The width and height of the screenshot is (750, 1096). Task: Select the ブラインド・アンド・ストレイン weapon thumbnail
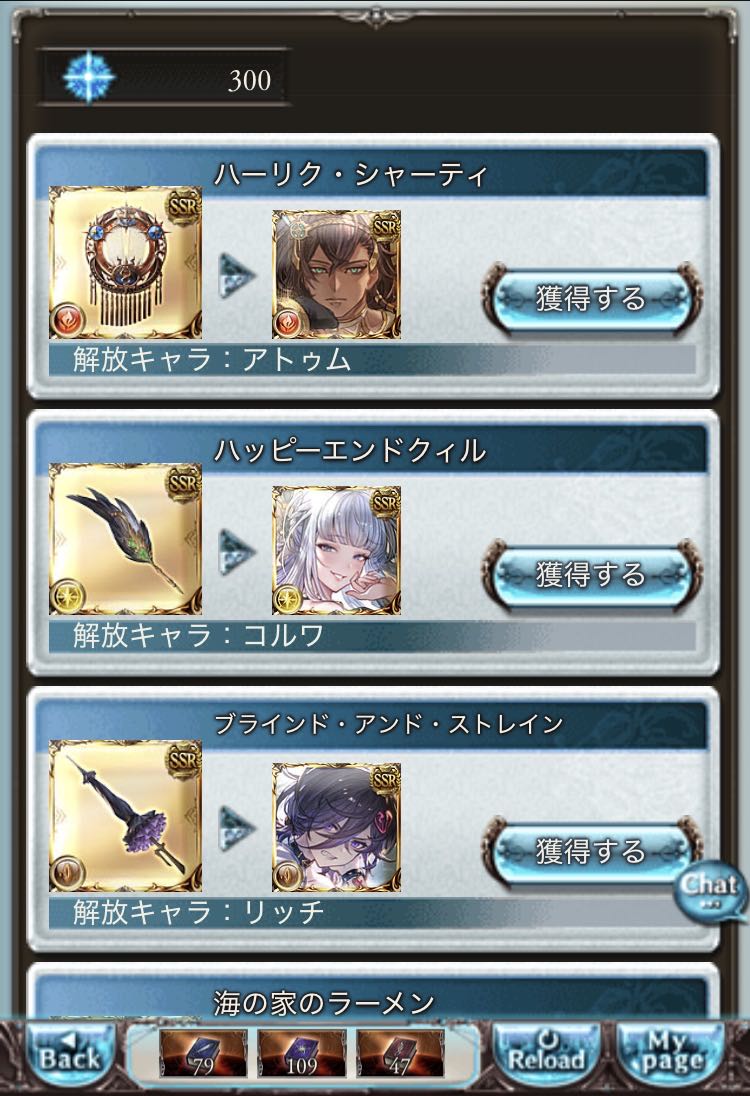[126, 816]
